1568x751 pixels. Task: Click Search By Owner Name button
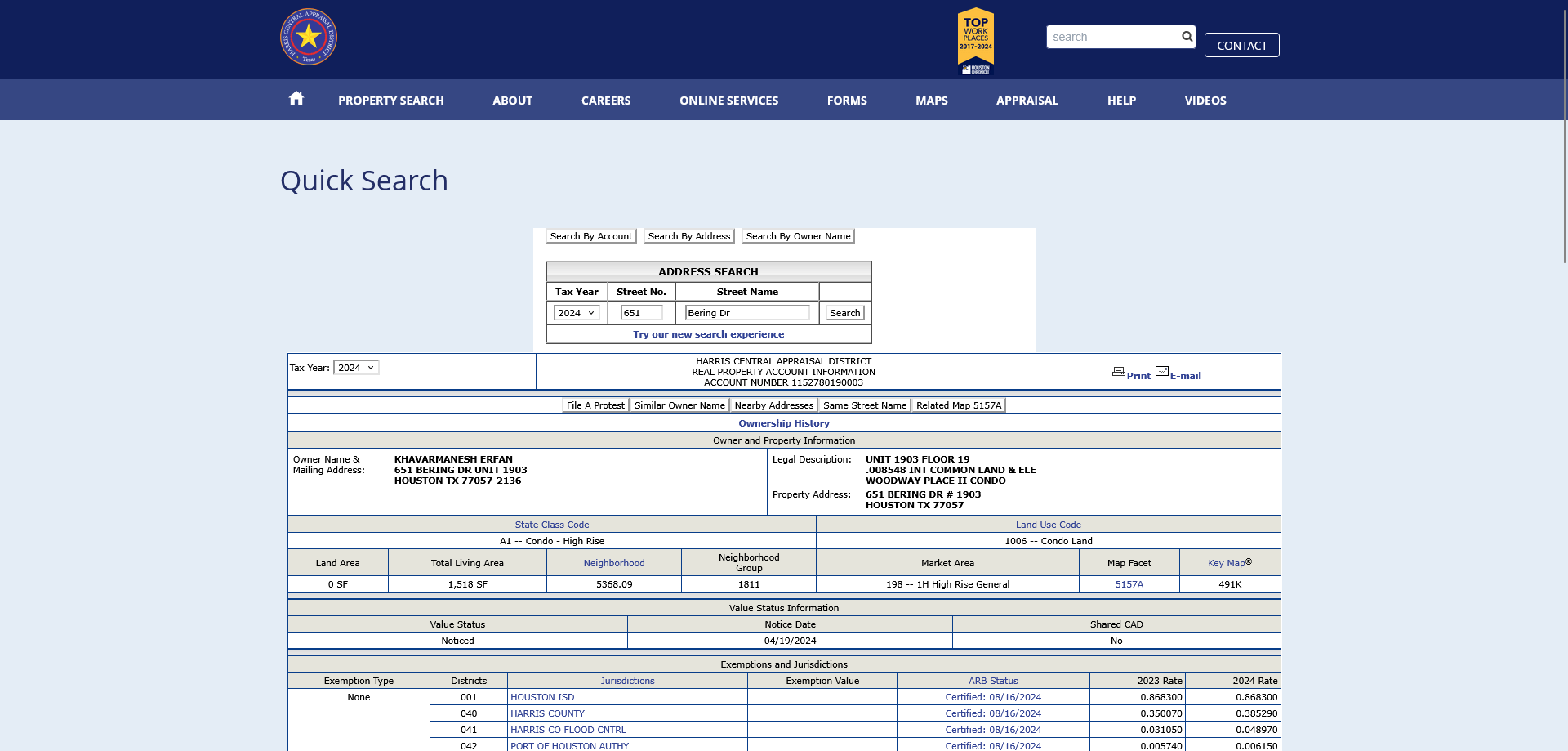point(798,236)
